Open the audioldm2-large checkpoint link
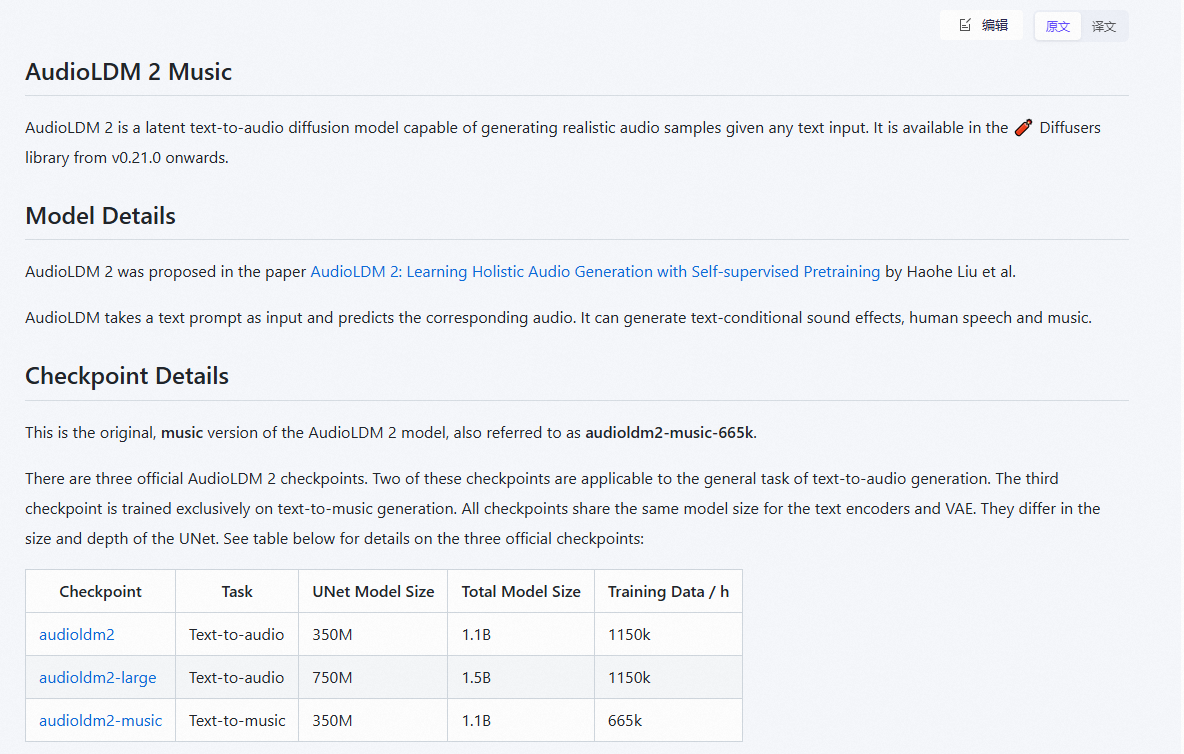 [98, 678]
